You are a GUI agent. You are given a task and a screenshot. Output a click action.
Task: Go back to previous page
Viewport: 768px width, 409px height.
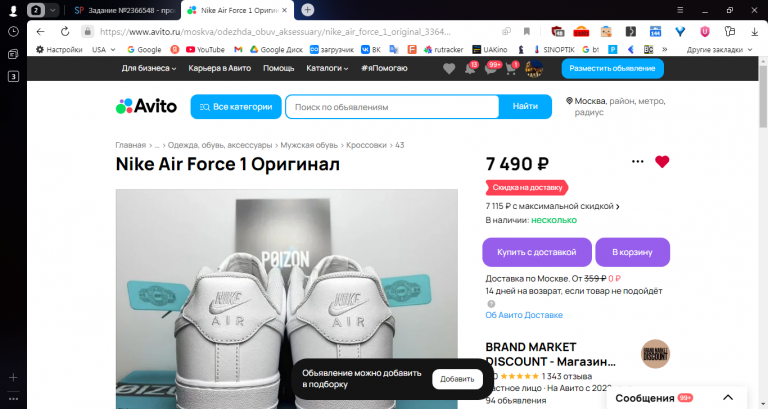point(41,31)
